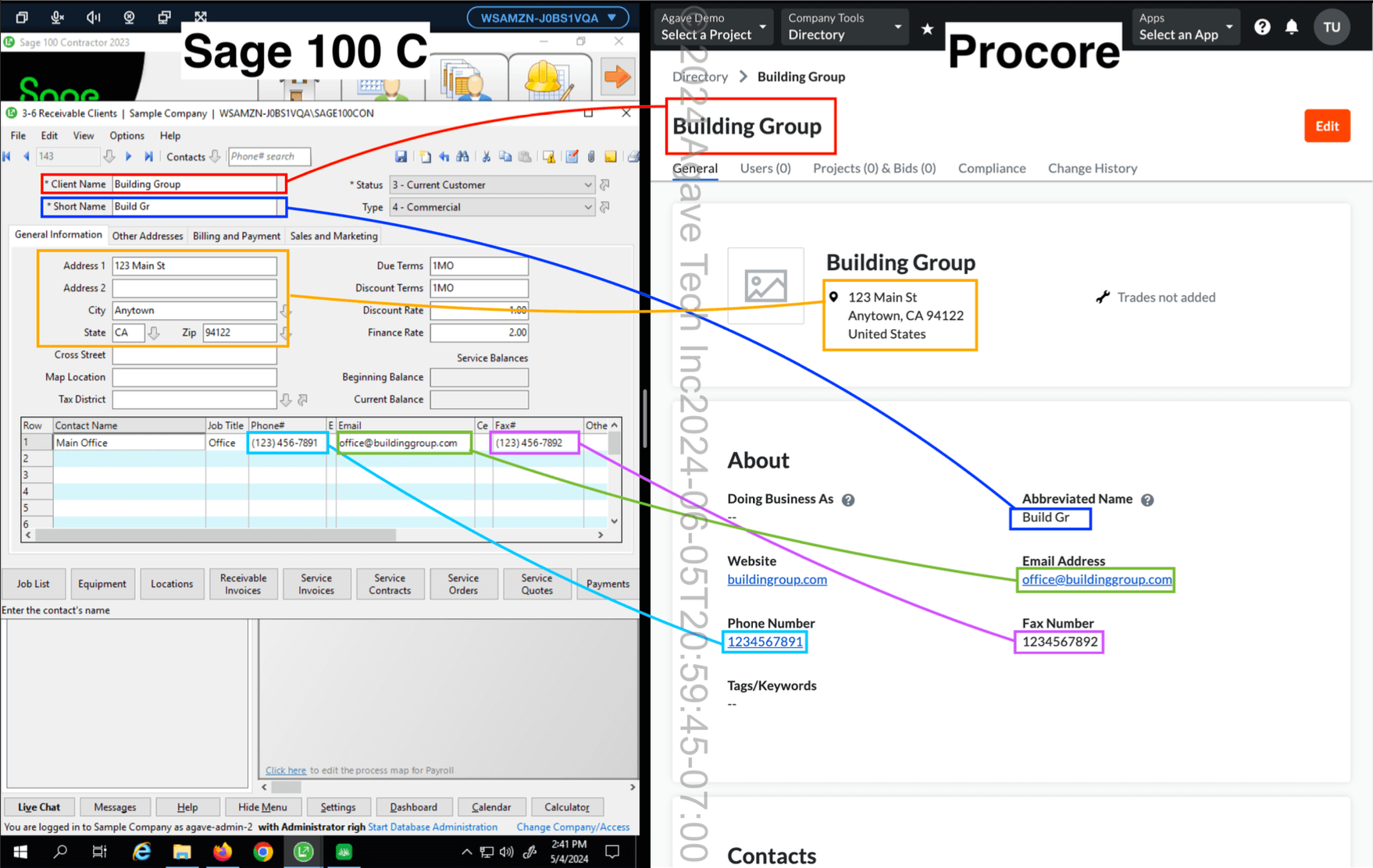Click the quick-add arrow icon beside Status
This screenshot has width=1373, height=868.
point(604,185)
